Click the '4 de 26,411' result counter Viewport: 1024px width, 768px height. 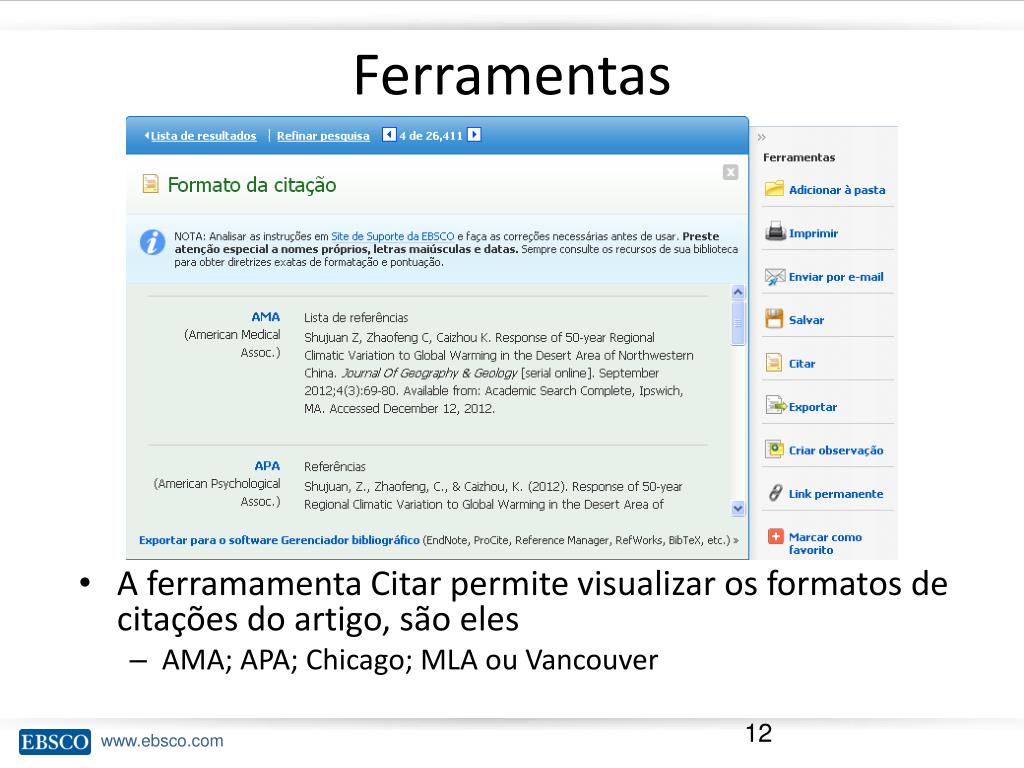click(x=431, y=136)
